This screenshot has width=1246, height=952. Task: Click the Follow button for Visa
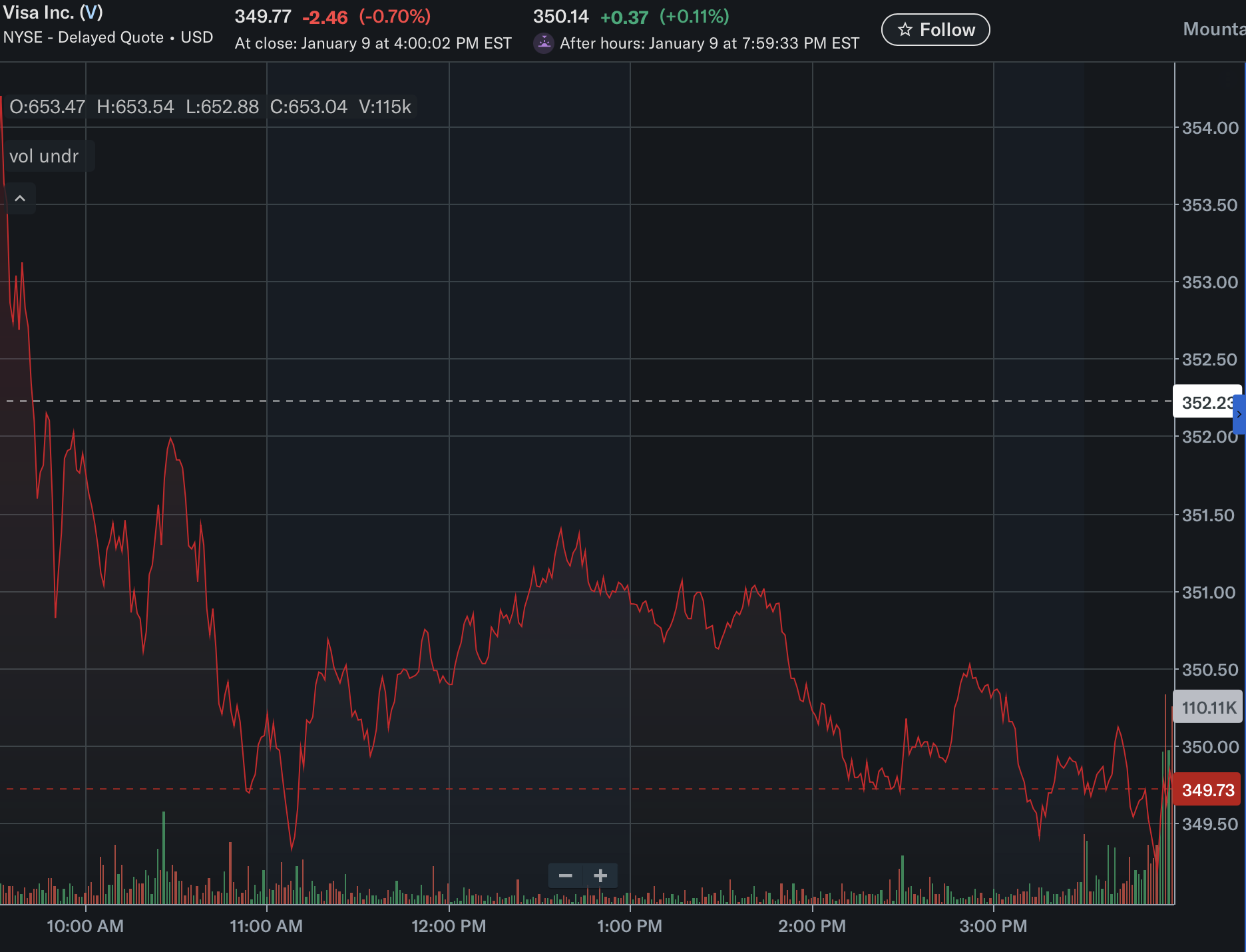[x=935, y=30]
